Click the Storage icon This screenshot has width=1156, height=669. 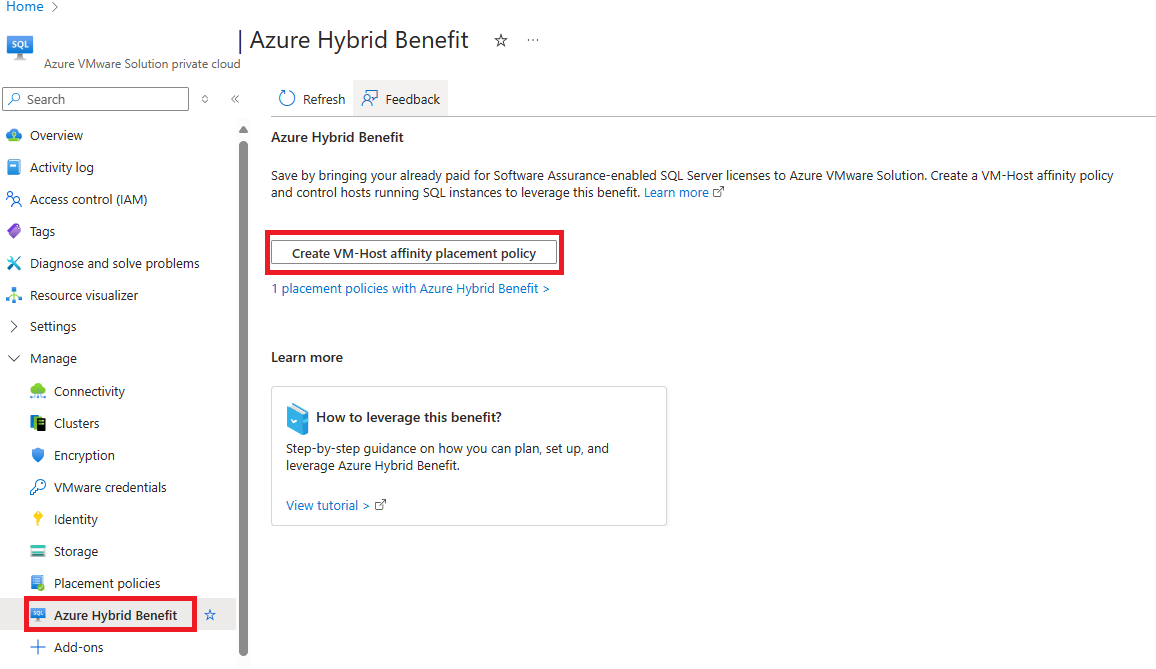(x=38, y=551)
